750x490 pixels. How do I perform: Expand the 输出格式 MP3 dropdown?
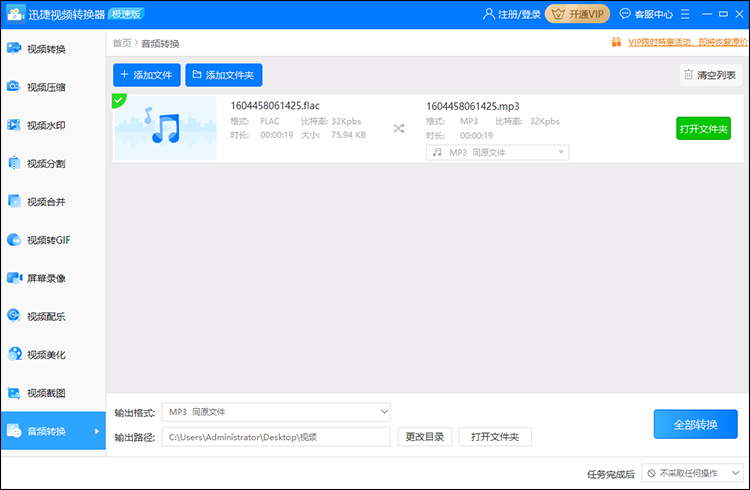pos(276,412)
